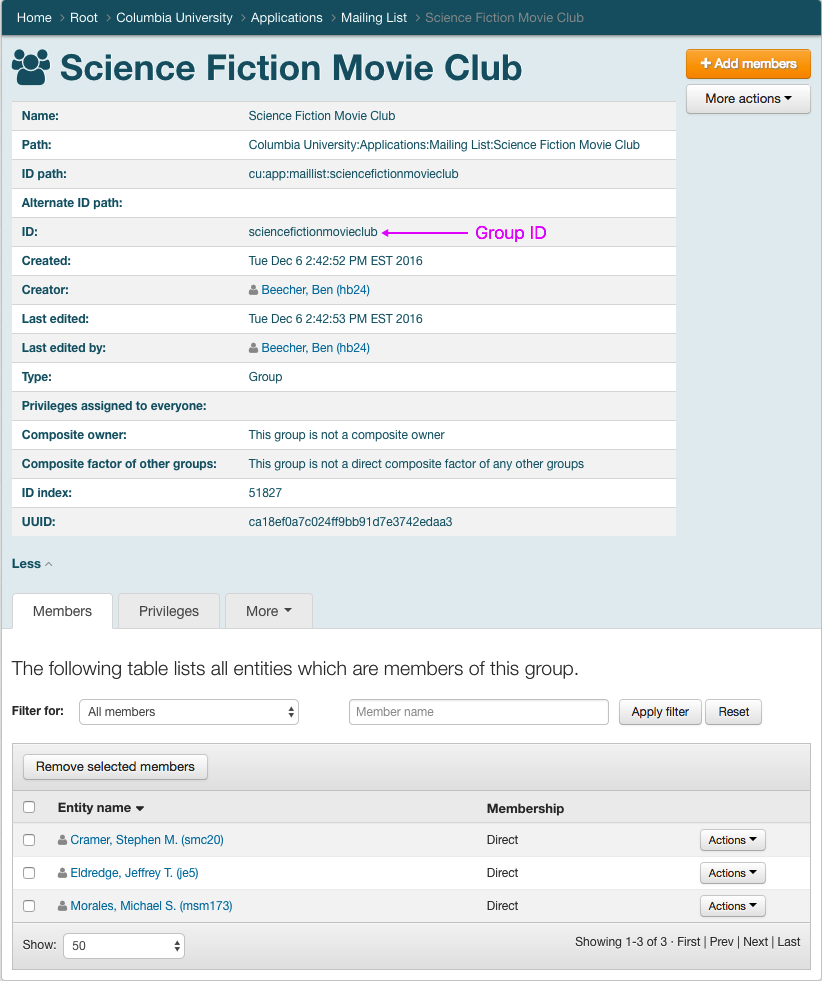822x981 pixels.
Task: Collapse details with the Less link
Action: 32,564
